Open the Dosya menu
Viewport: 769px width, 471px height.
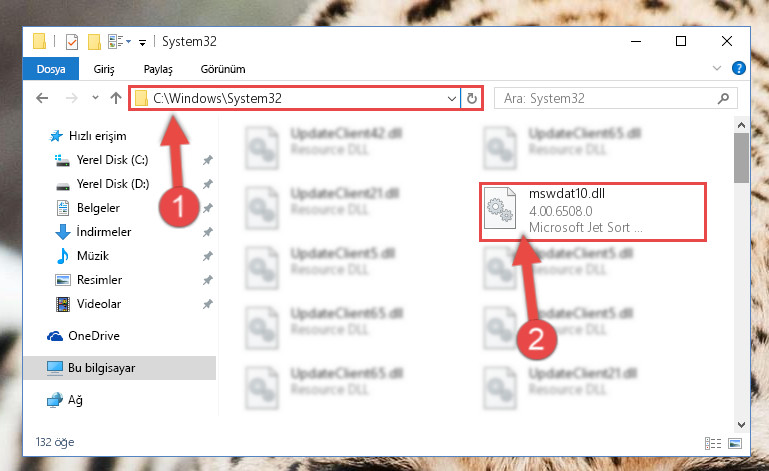click(x=51, y=69)
